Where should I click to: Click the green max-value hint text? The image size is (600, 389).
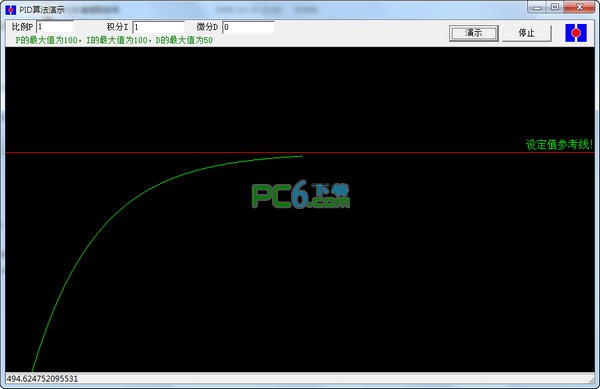click(x=114, y=40)
